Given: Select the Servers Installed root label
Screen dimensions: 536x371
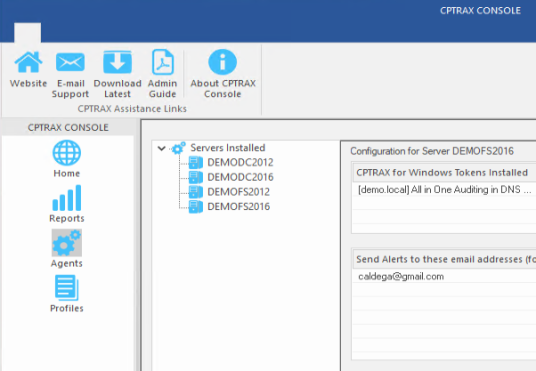Looking at the screenshot, I should (228, 148).
